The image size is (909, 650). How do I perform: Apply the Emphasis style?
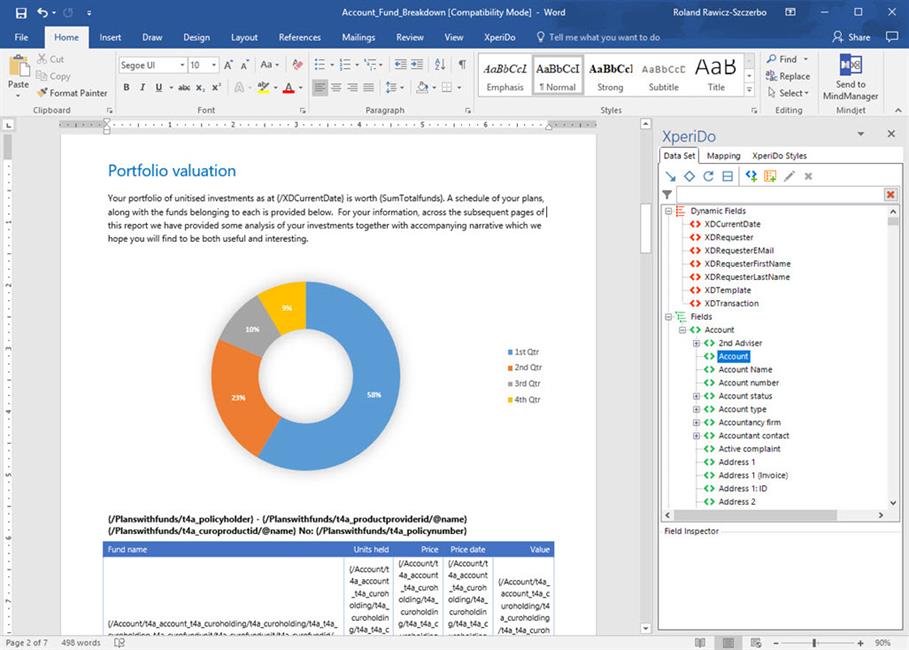point(505,76)
